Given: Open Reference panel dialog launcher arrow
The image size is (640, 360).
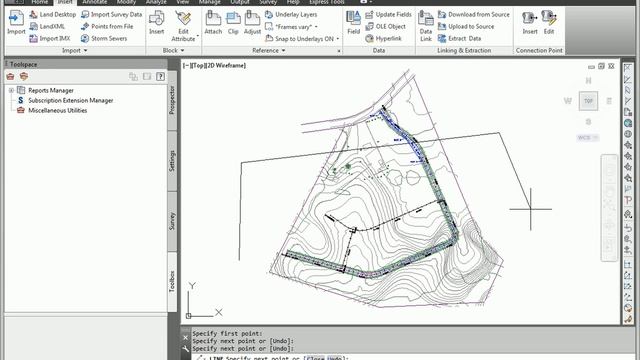Looking at the screenshot, I should pos(339,51).
